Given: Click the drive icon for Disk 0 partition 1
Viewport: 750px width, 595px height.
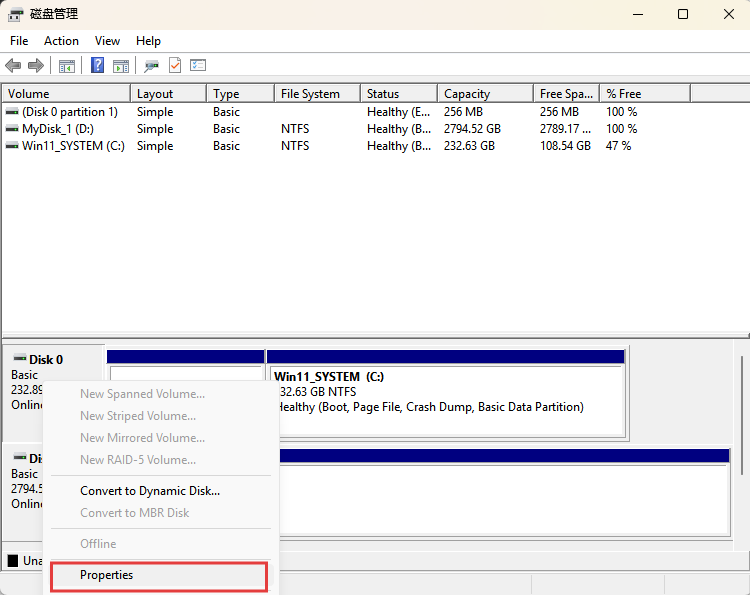Looking at the screenshot, I should click(12, 112).
